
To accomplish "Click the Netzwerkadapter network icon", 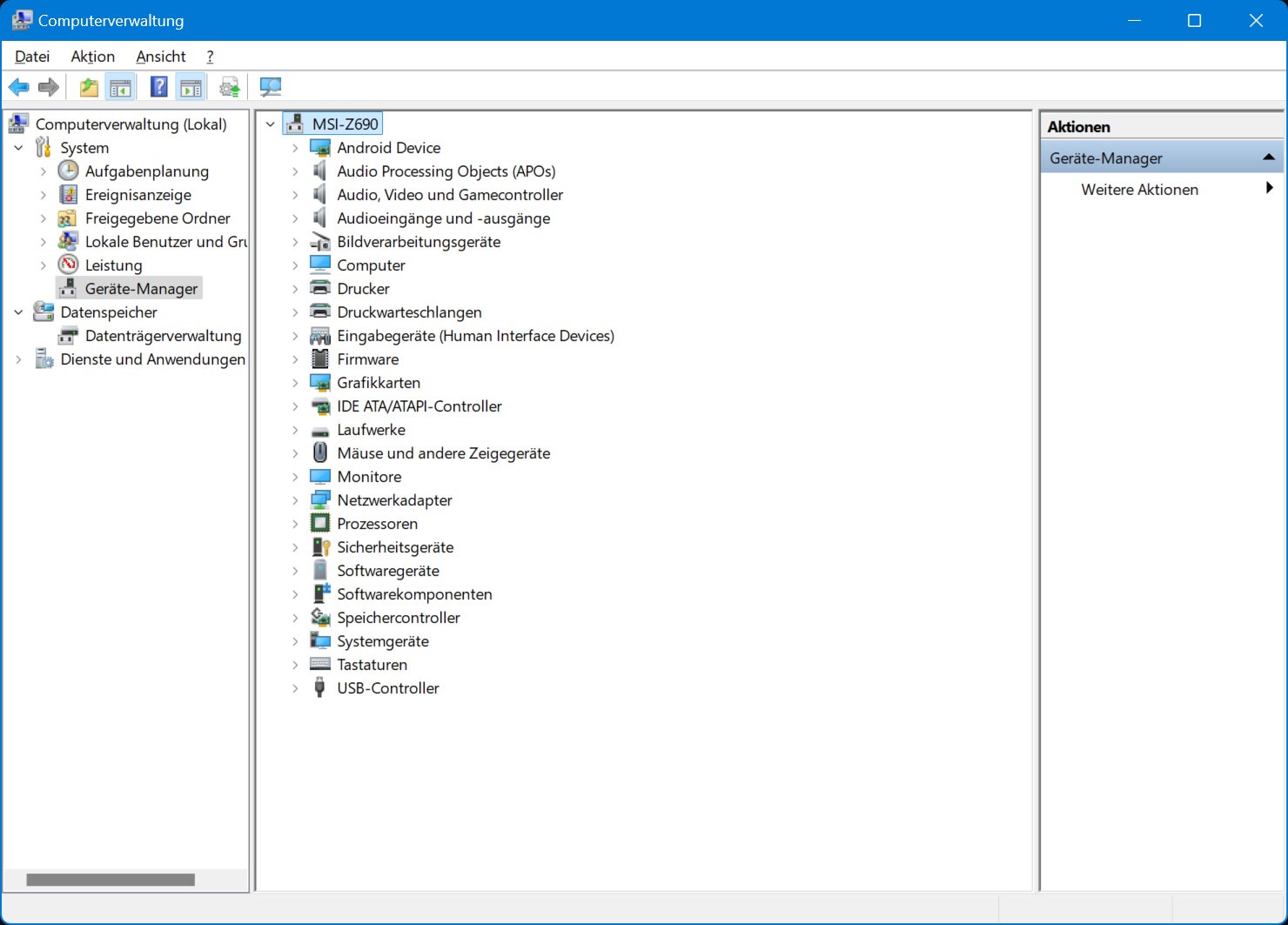I will tap(320, 500).
